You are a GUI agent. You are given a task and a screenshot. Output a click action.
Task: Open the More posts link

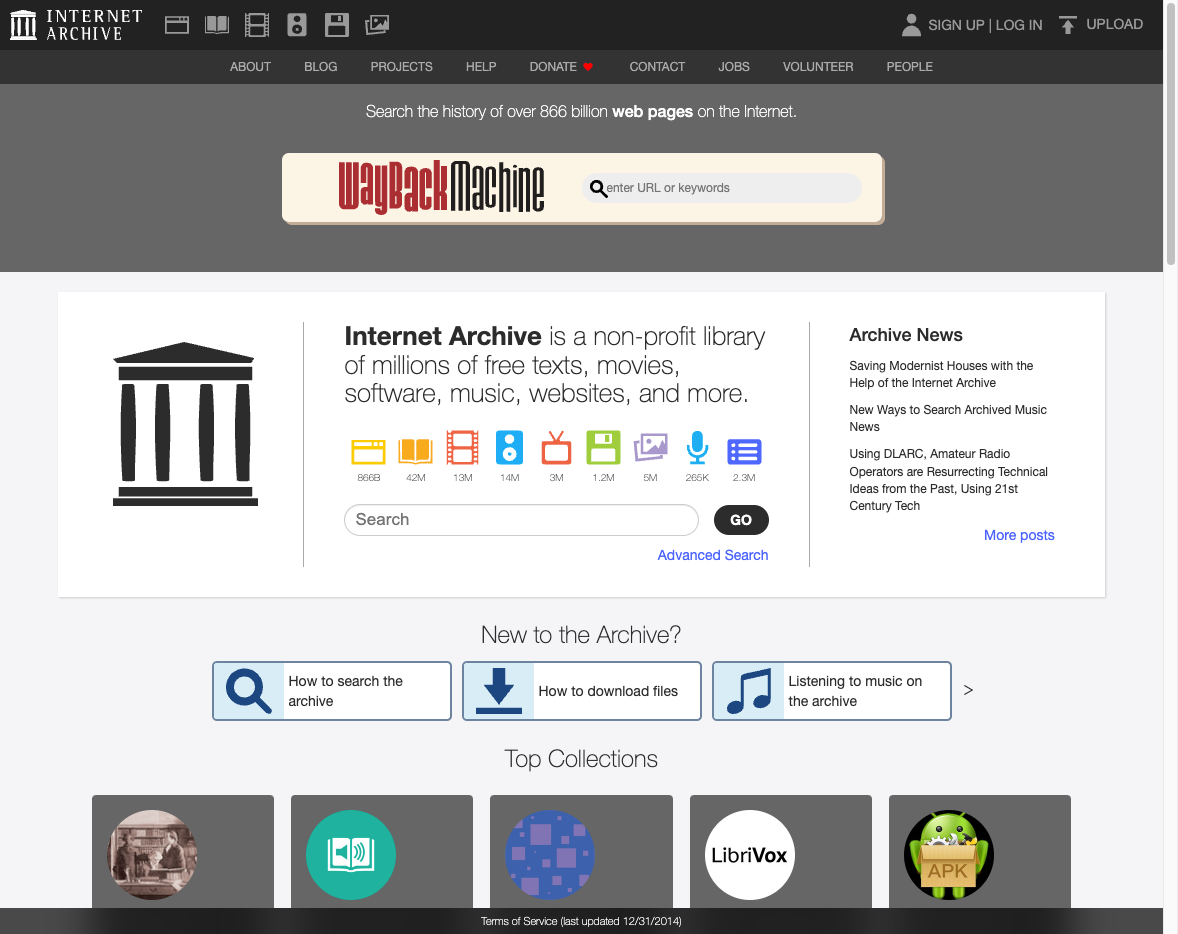click(1019, 535)
